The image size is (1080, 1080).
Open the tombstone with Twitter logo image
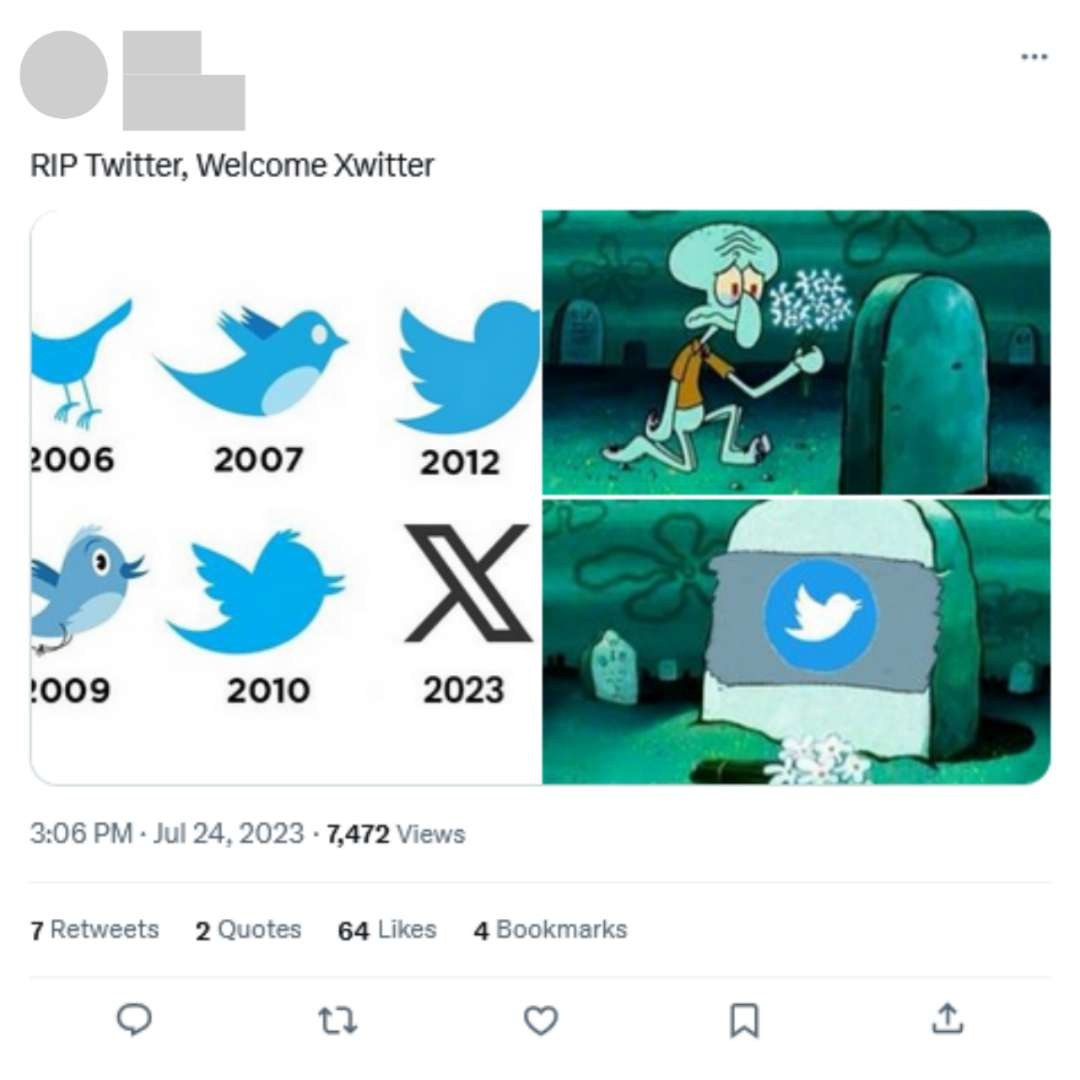coord(796,642)
